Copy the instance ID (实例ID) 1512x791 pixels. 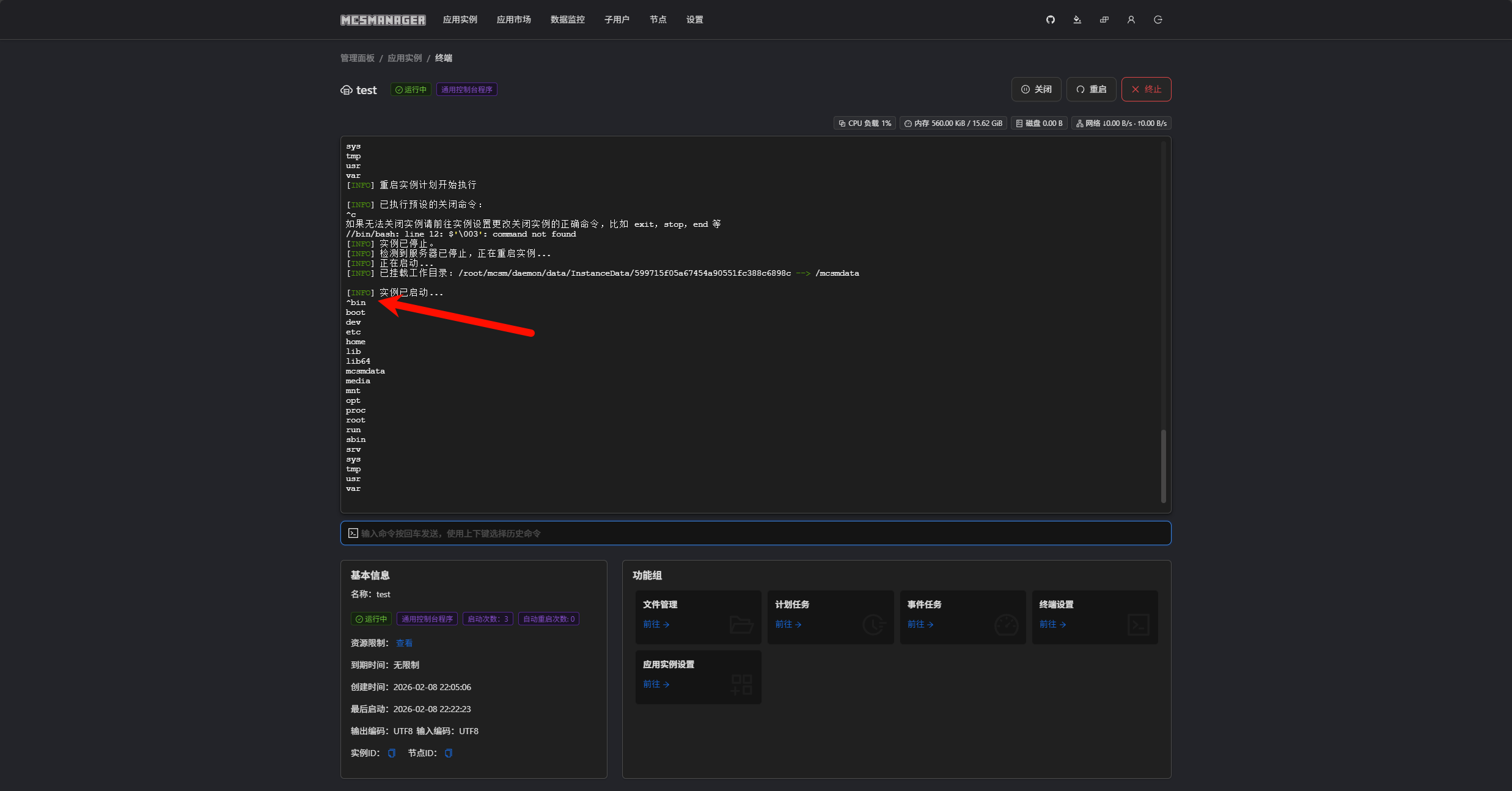pos(392,753)
